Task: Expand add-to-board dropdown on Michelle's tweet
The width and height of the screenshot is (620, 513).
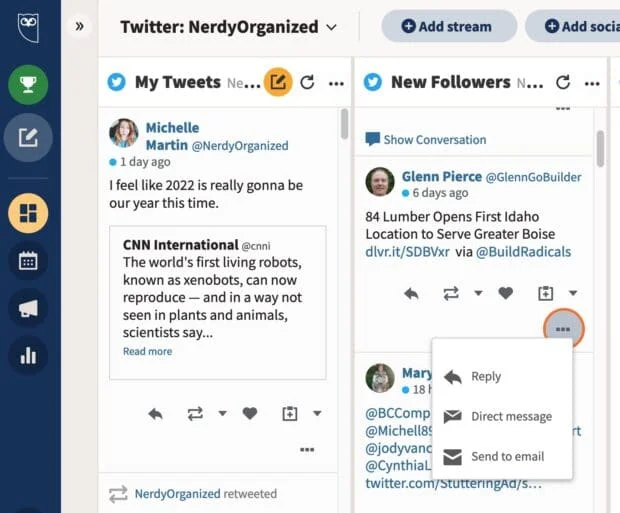Action: (x=317, y=413)
